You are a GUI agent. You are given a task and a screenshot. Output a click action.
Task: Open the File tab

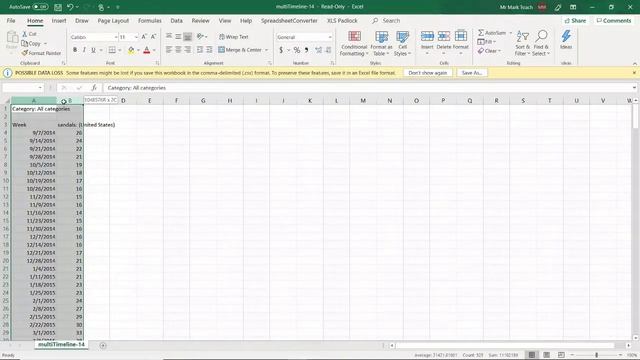click(11, 20)
